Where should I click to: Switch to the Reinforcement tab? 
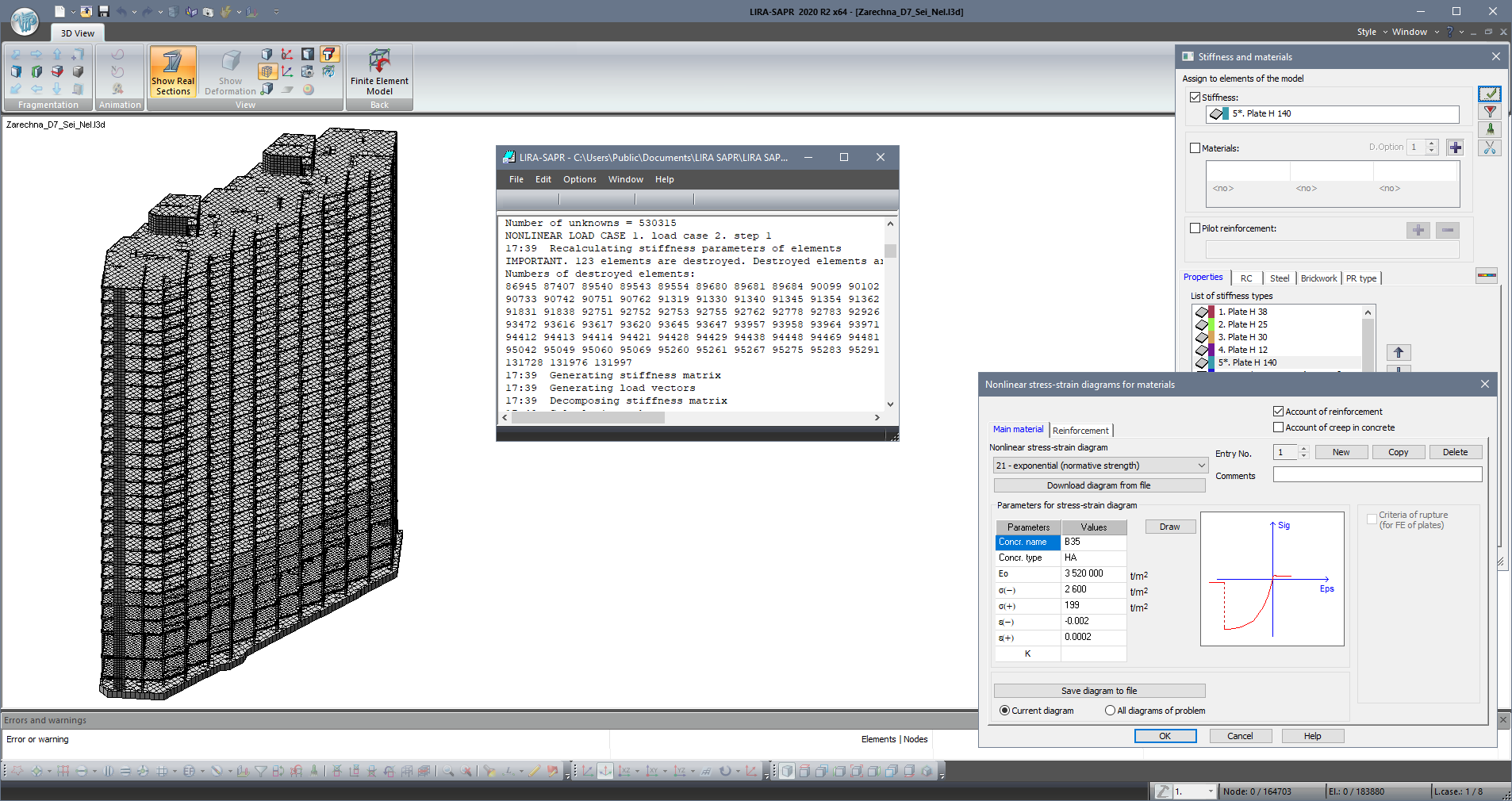[1080, 431]
